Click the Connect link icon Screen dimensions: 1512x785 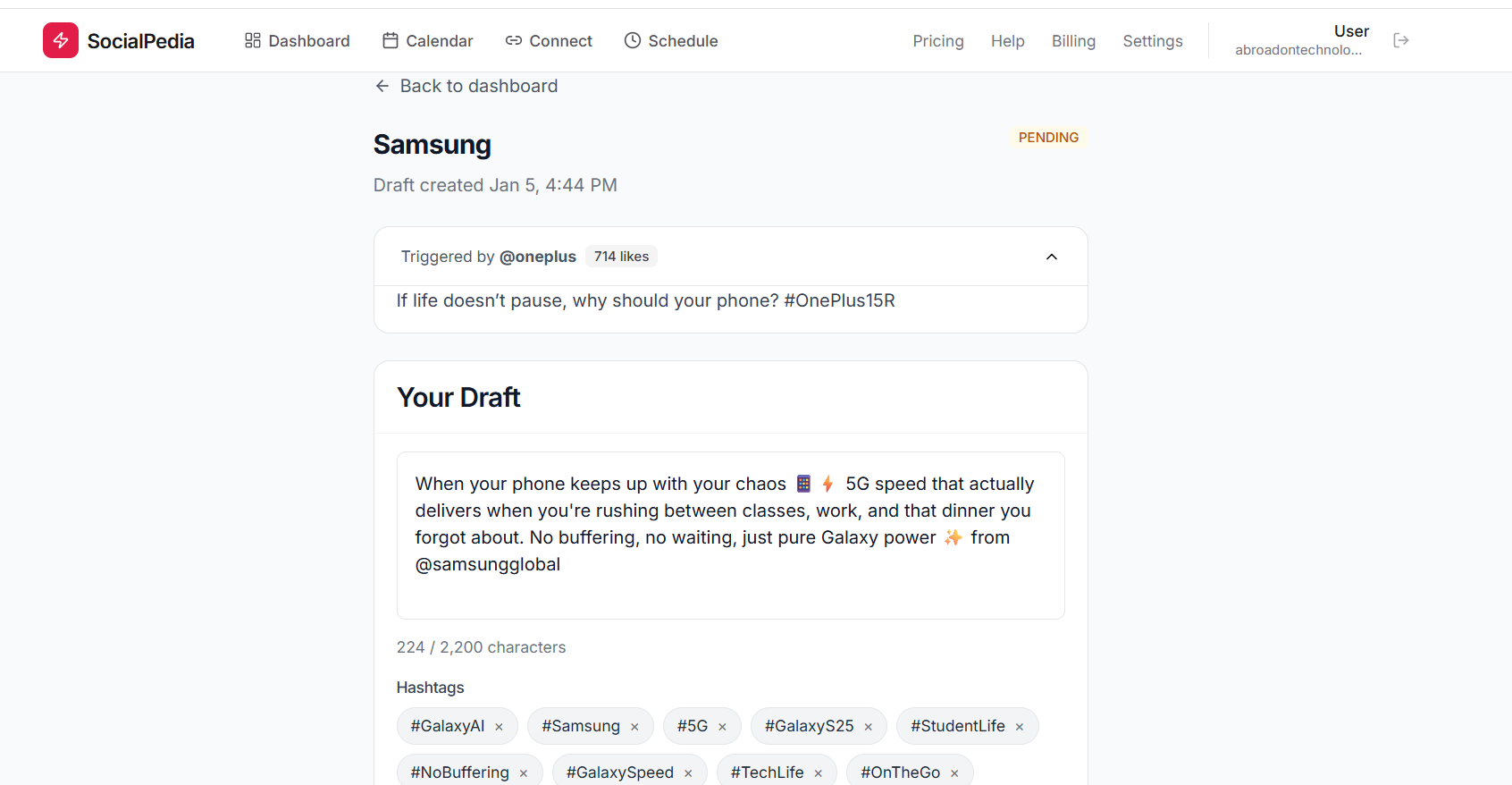coord(513,40)
